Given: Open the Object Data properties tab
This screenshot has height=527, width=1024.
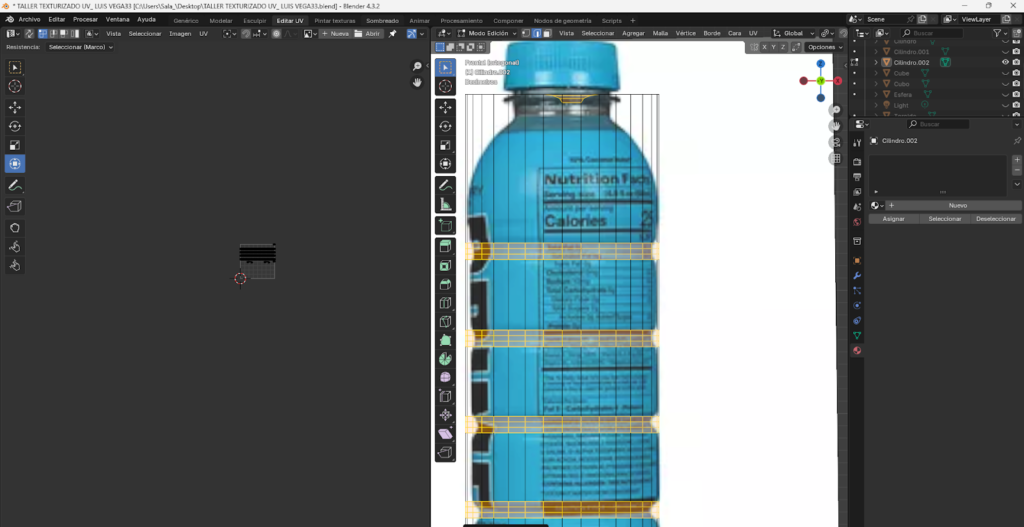Looking at the screenshot, I should (857, 336).
